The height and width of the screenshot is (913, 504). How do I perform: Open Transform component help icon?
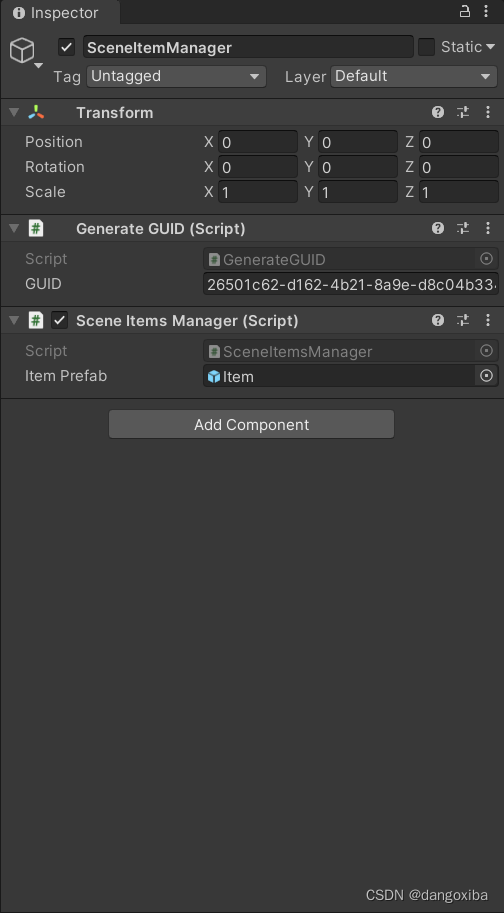pyautogui.click(x=438, y=112)
